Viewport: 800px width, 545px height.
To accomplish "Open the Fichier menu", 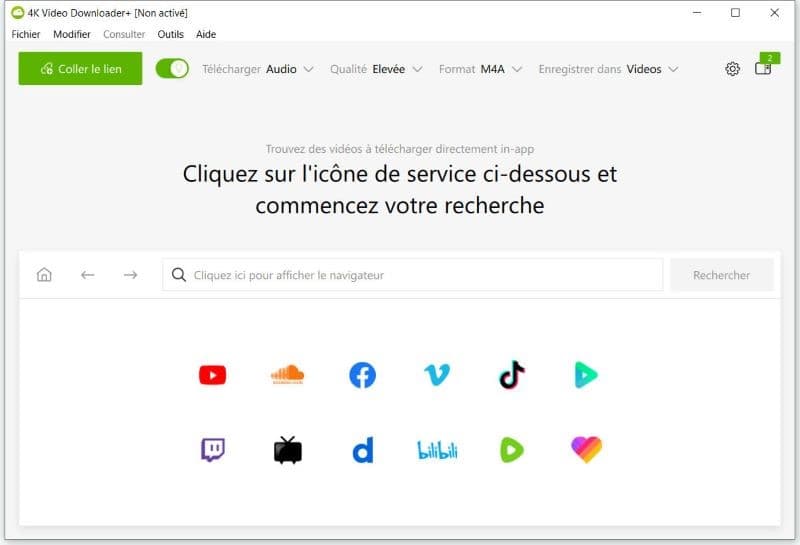I will pyautogui.click(x=26, y=34).
